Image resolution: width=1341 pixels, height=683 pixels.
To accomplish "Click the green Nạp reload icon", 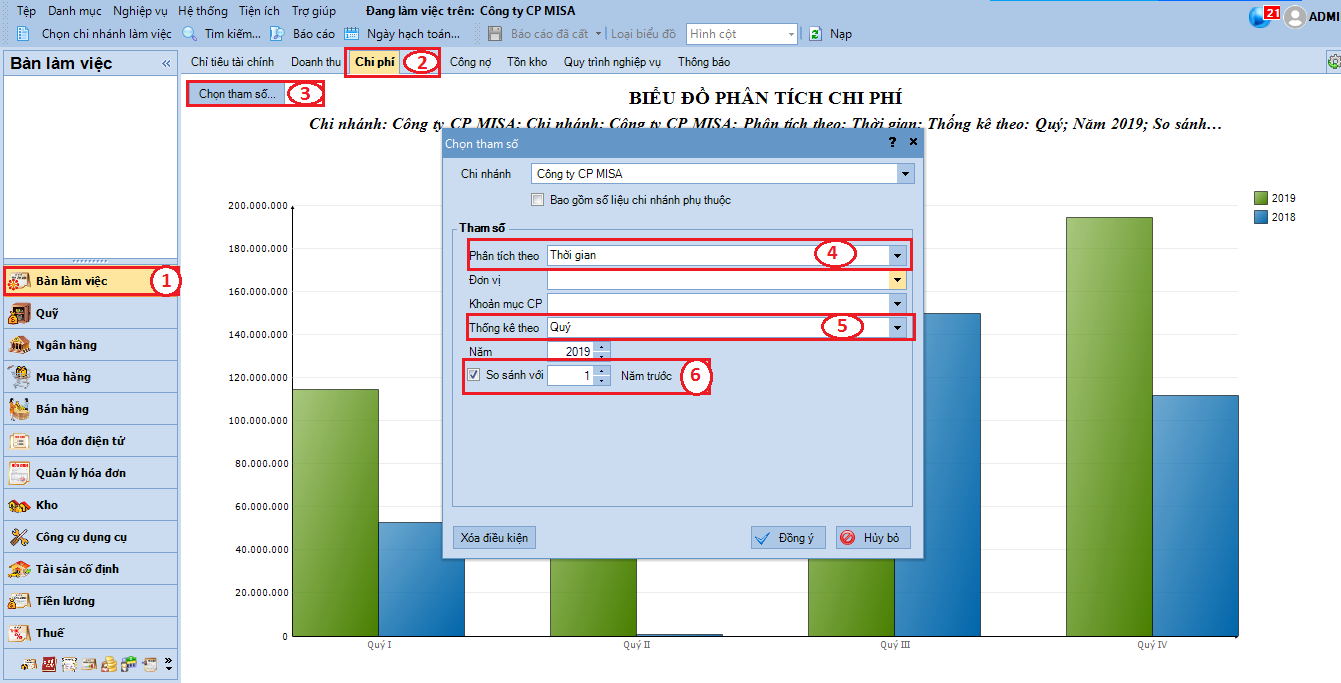I will click(x=815, y=33).
